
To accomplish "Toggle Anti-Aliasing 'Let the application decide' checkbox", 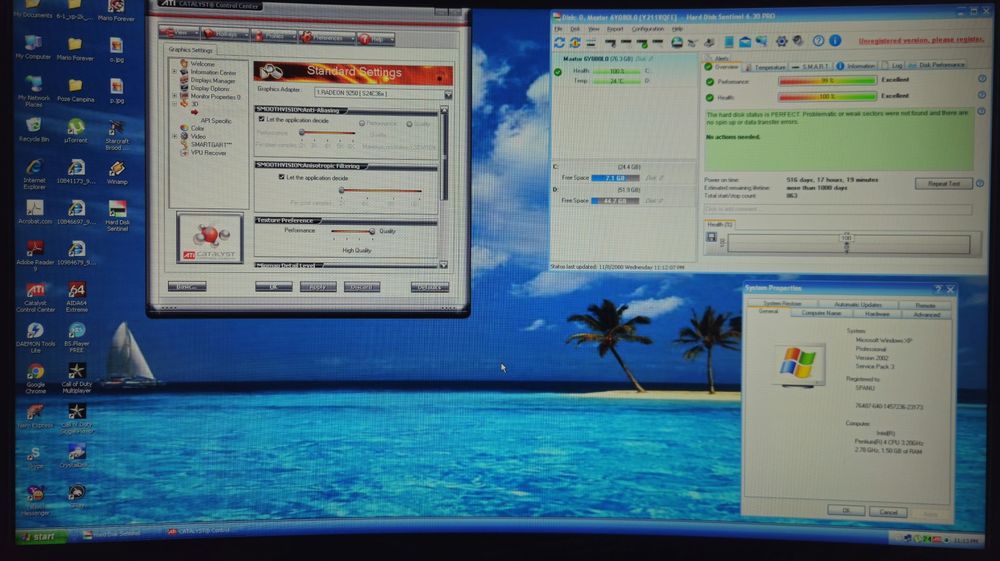I will coord(261,119).
